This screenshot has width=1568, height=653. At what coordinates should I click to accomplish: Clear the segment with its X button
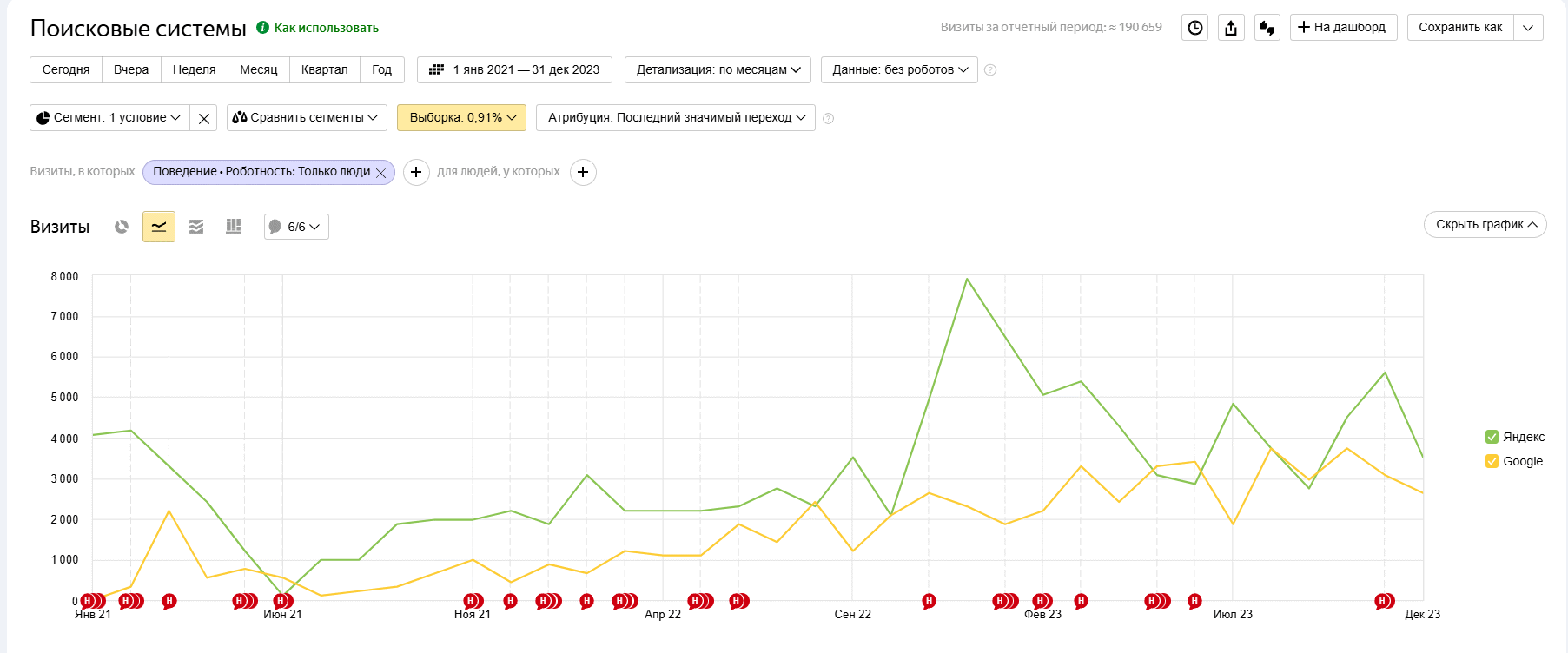[x=204, y=118]
